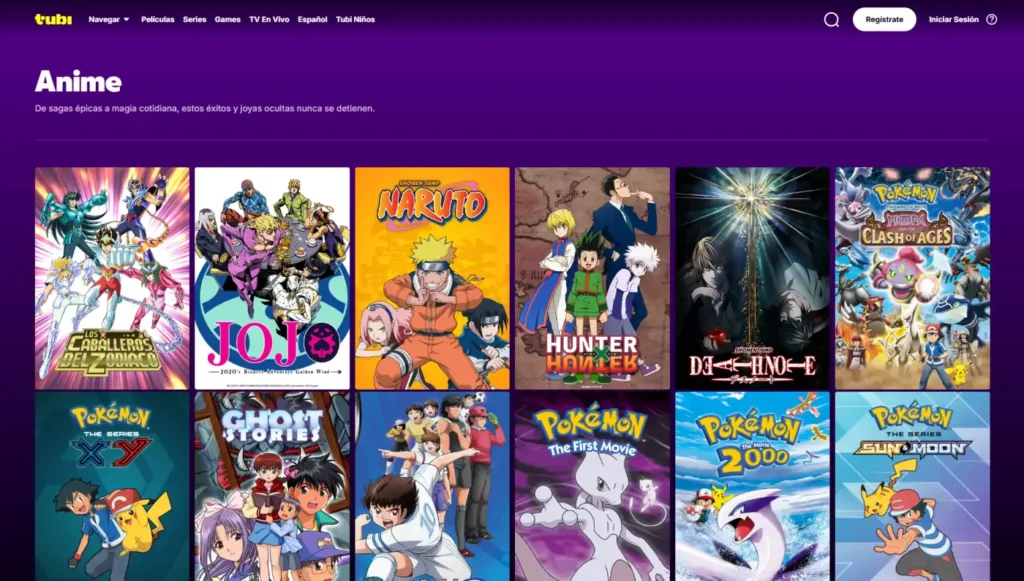Open the Hunter x Hunter poster
This screenshot has height=581, width=1024.
click(592, 278)
